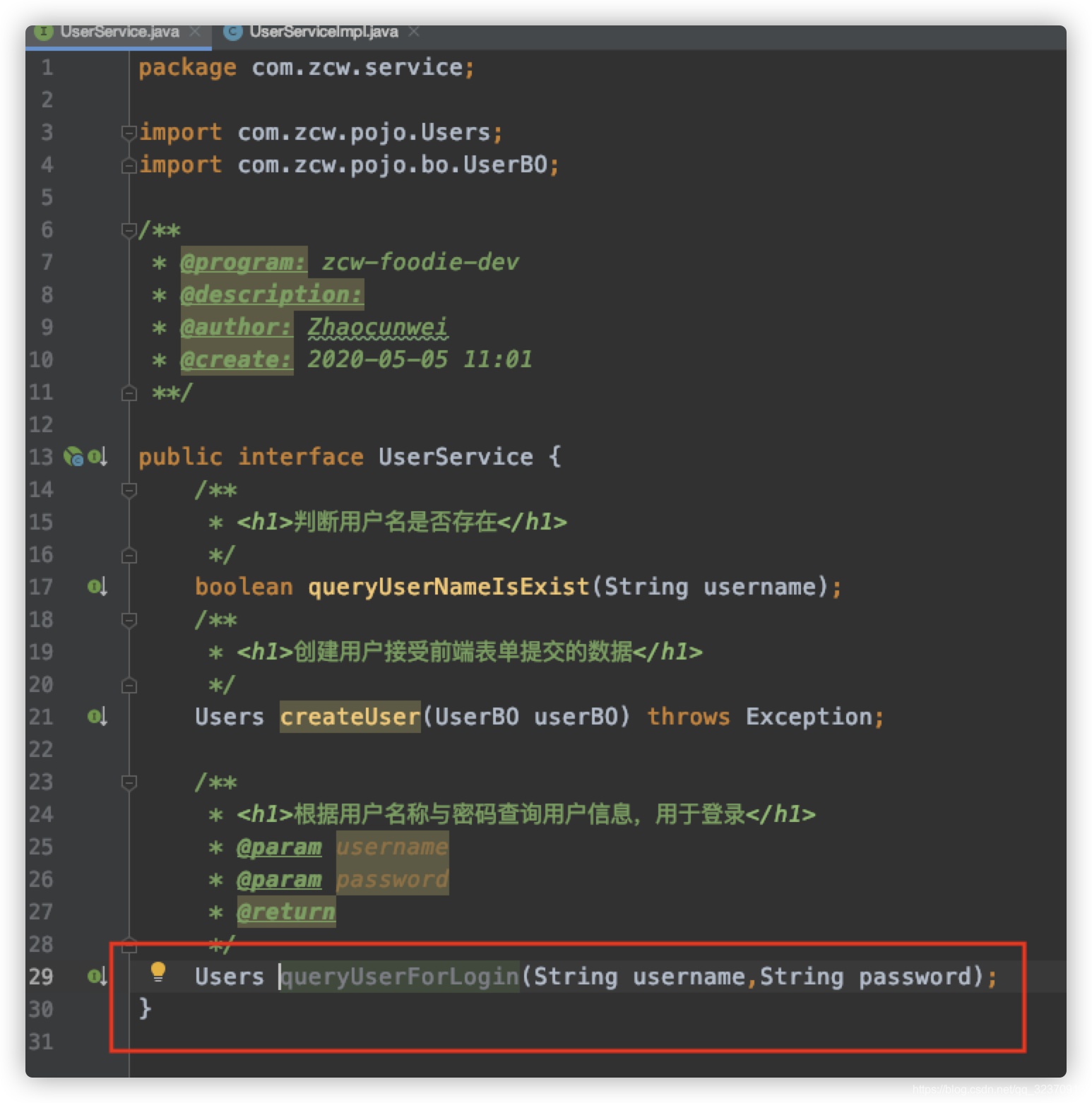The width and height of the screenshot is (1092, 1103).
Task: Click the @description: tag in the Javadoc
Action: (x=272, y=294)
